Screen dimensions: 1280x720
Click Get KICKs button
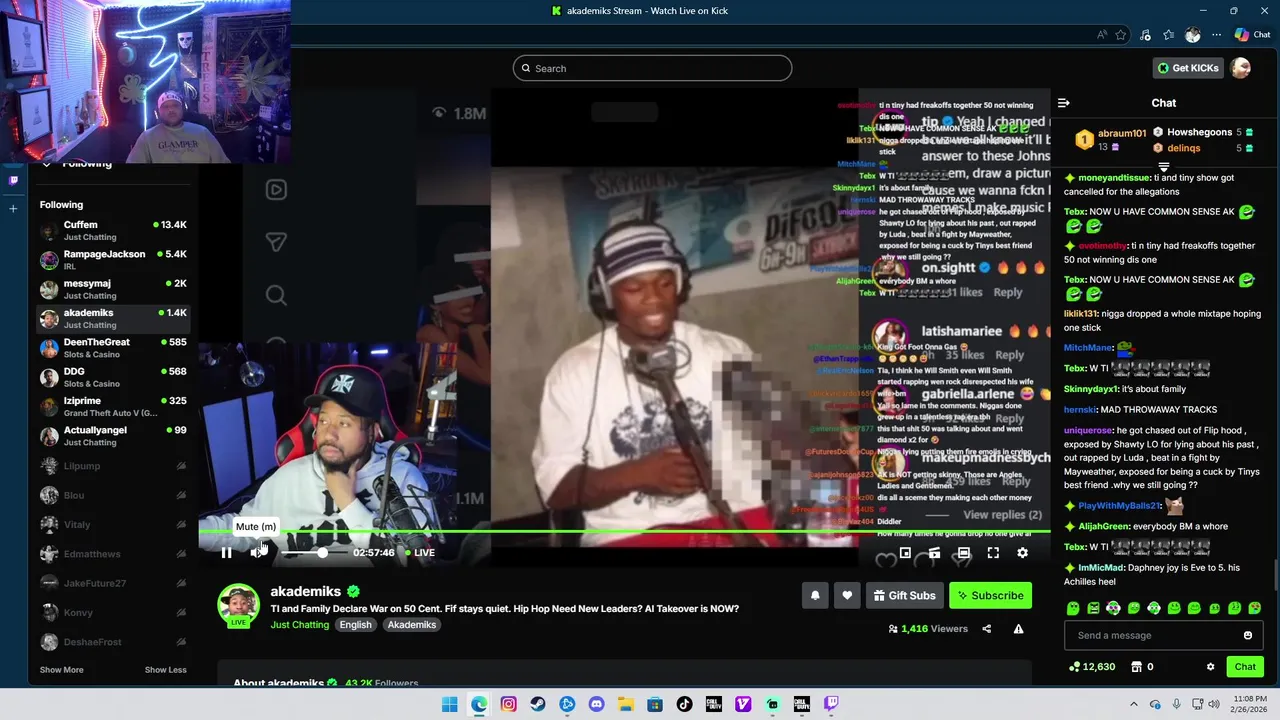[1188, 68]
